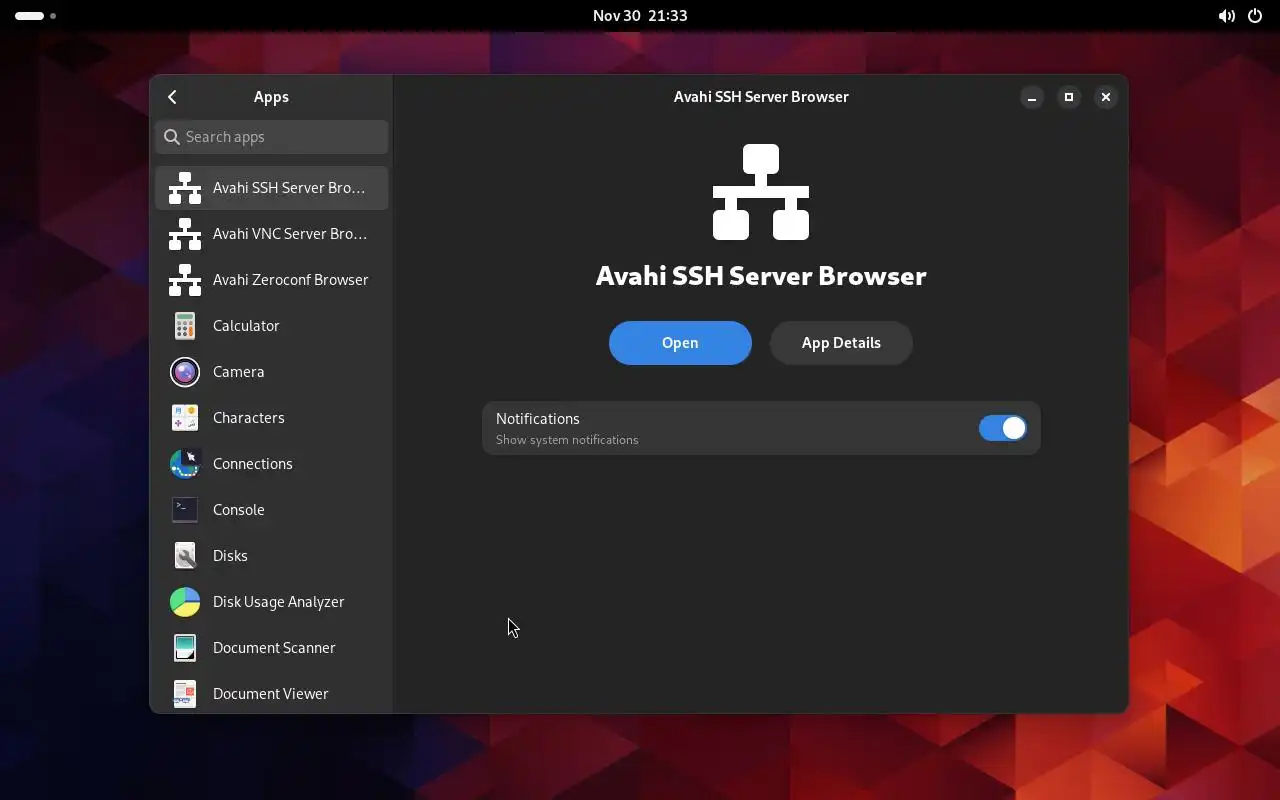Open the clock showing Nov 30 21:33

pyautogui.click(x=640, y=16)
